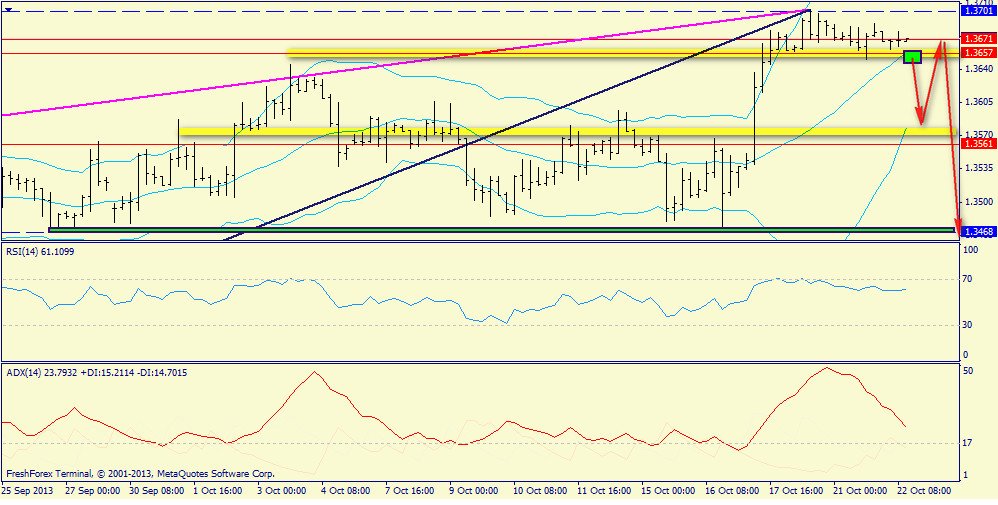Viewport: 998px width, 505px height.
Task: Select the 1.3468 blue price label
Action: 978,231
